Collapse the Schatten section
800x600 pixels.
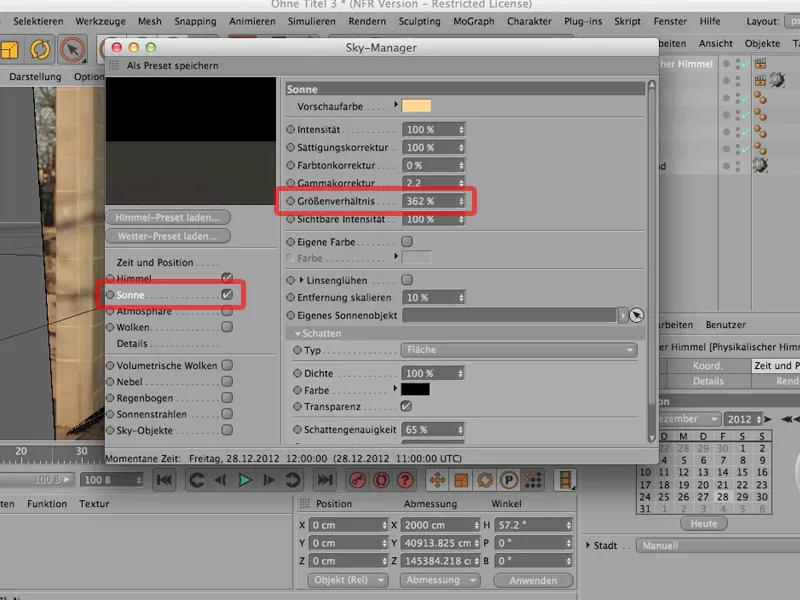(x=297, y=334)
